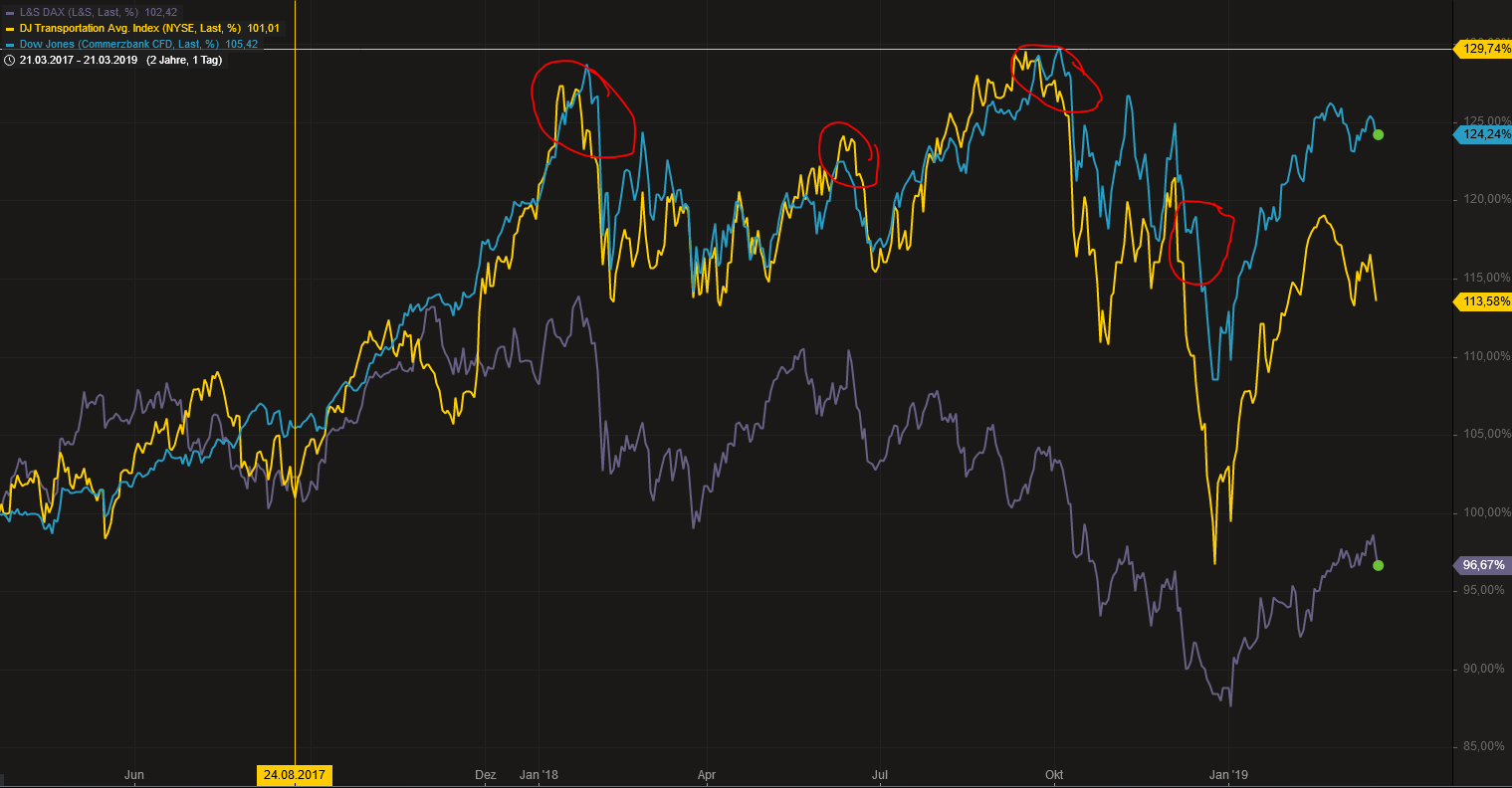Click the green dot at the Dow Jones line end

(x=1379, y=134)
